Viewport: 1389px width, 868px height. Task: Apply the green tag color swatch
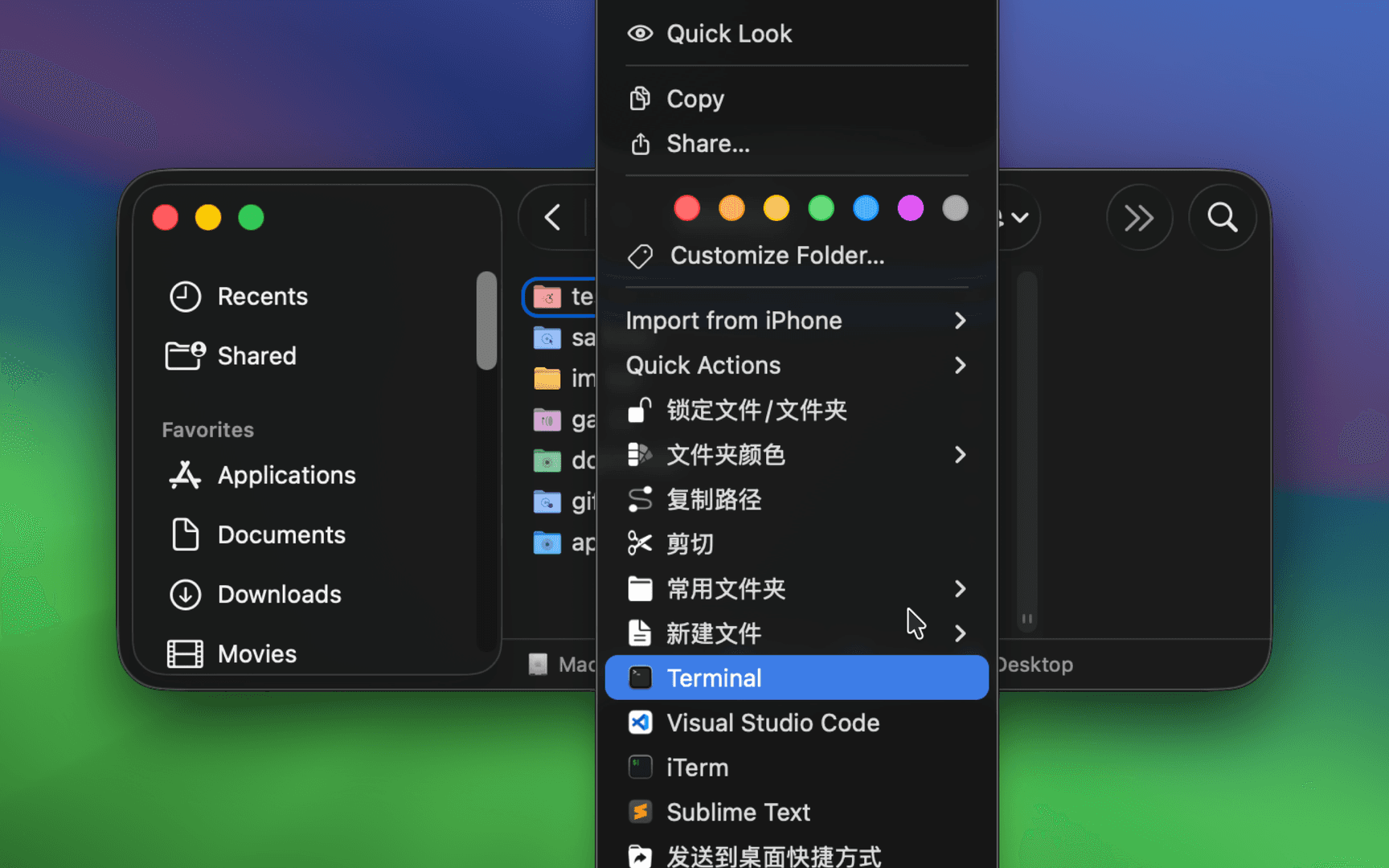(x=821, y=208)
